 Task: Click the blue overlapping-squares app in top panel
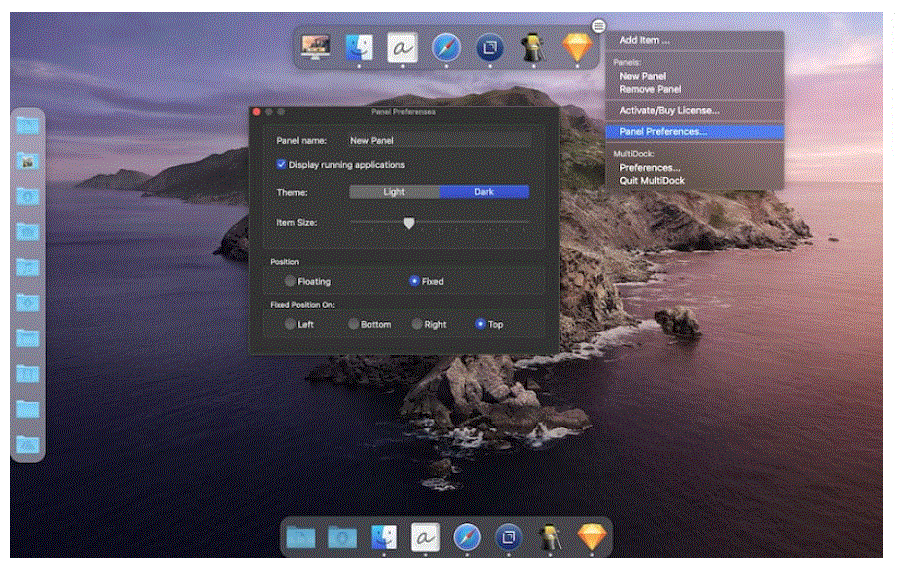490,47
